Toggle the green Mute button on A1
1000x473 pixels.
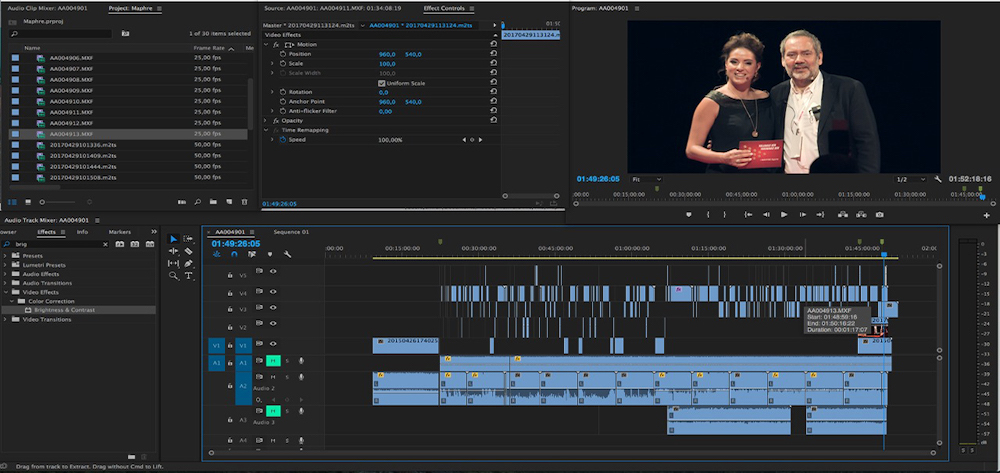pyautogui.click(x=271, y=360)
